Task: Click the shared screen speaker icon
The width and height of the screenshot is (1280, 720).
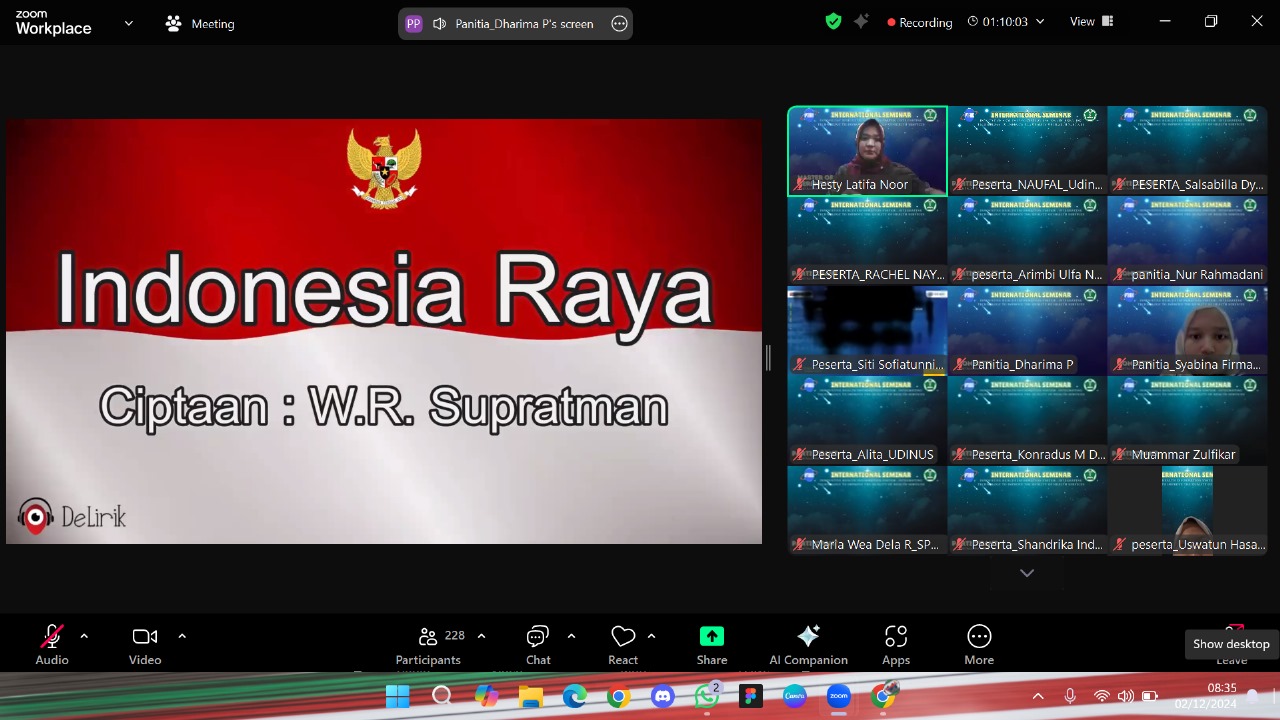Action: 439,23
